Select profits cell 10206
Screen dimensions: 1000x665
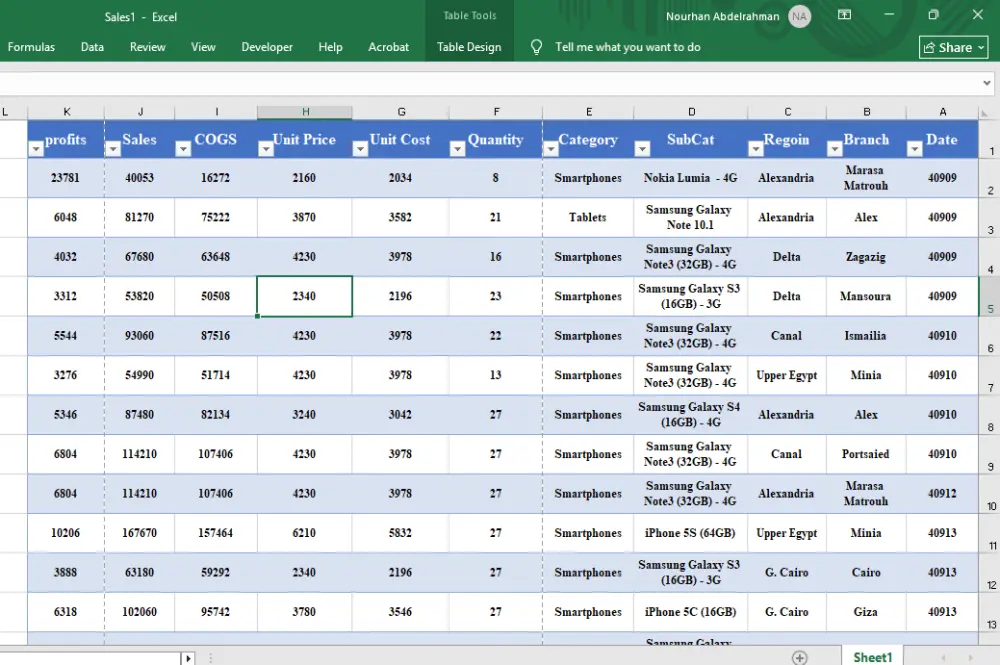[x=66, y=533]
